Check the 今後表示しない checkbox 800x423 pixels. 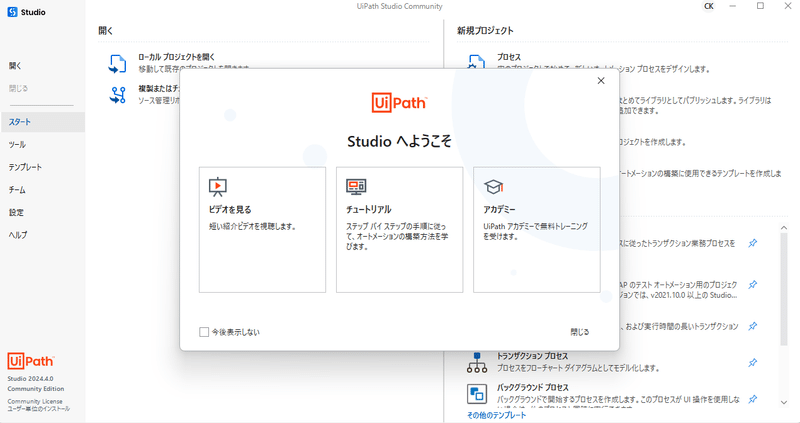tap(204, 332)
